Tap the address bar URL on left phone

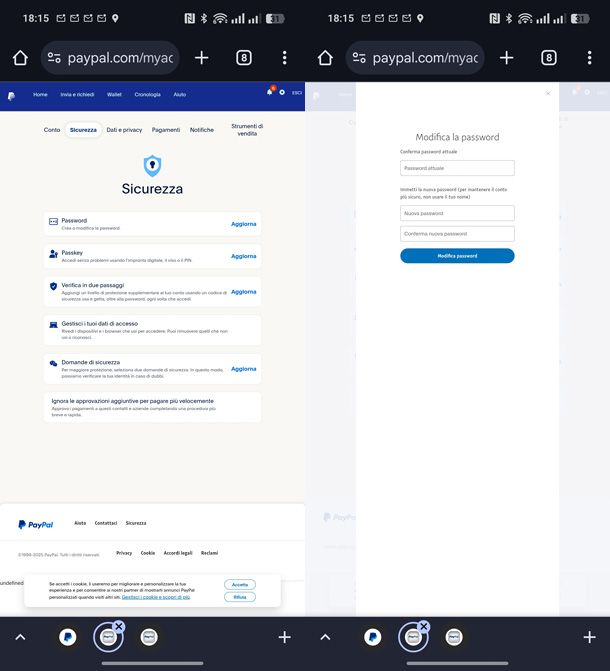point(120,58)
